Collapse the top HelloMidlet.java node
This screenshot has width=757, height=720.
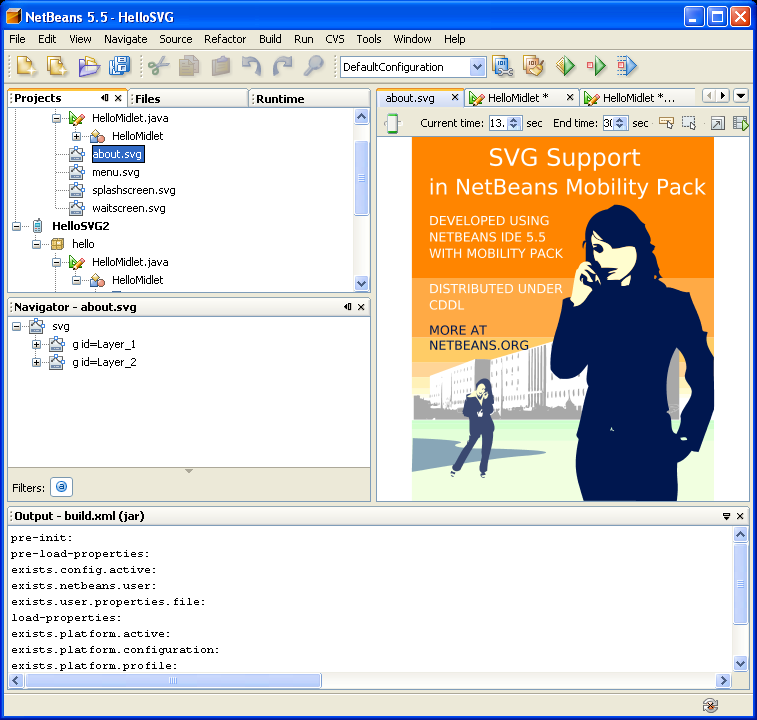[x=56, y=118]
